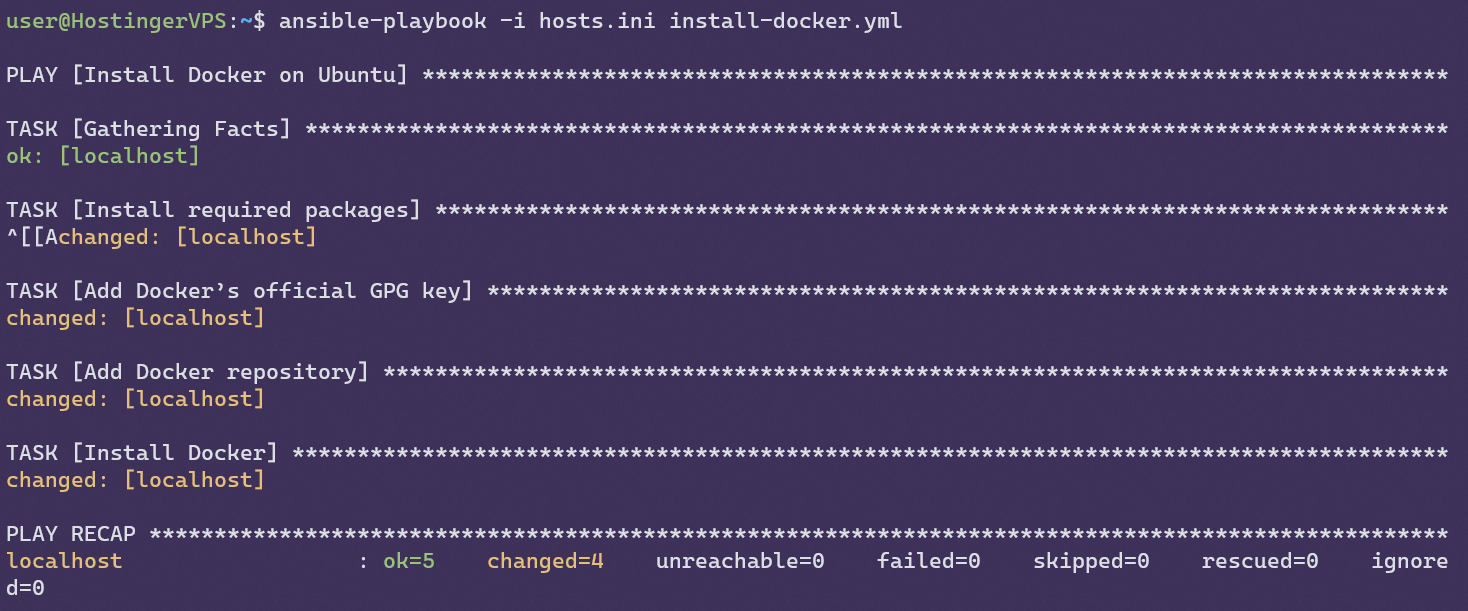
Task: Click the changed=4 value in the recap
Action: [545, 561]
